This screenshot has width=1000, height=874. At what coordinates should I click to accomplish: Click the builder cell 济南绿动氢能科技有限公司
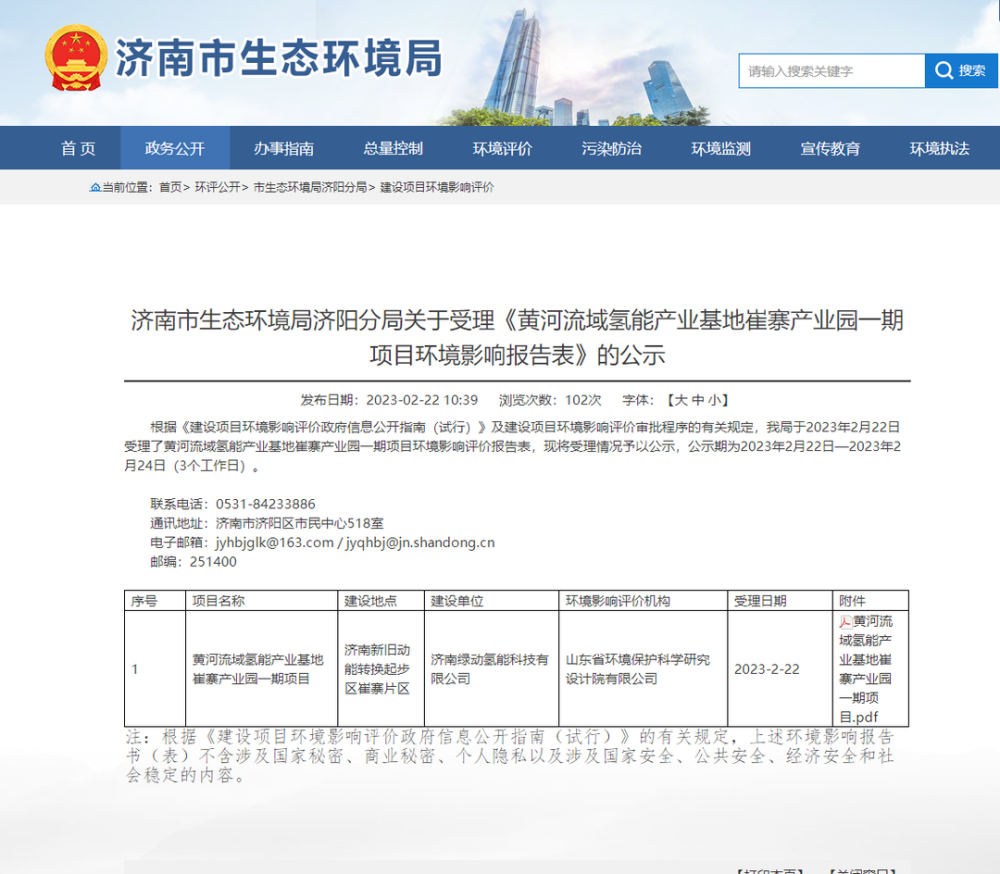pos(489,669)
